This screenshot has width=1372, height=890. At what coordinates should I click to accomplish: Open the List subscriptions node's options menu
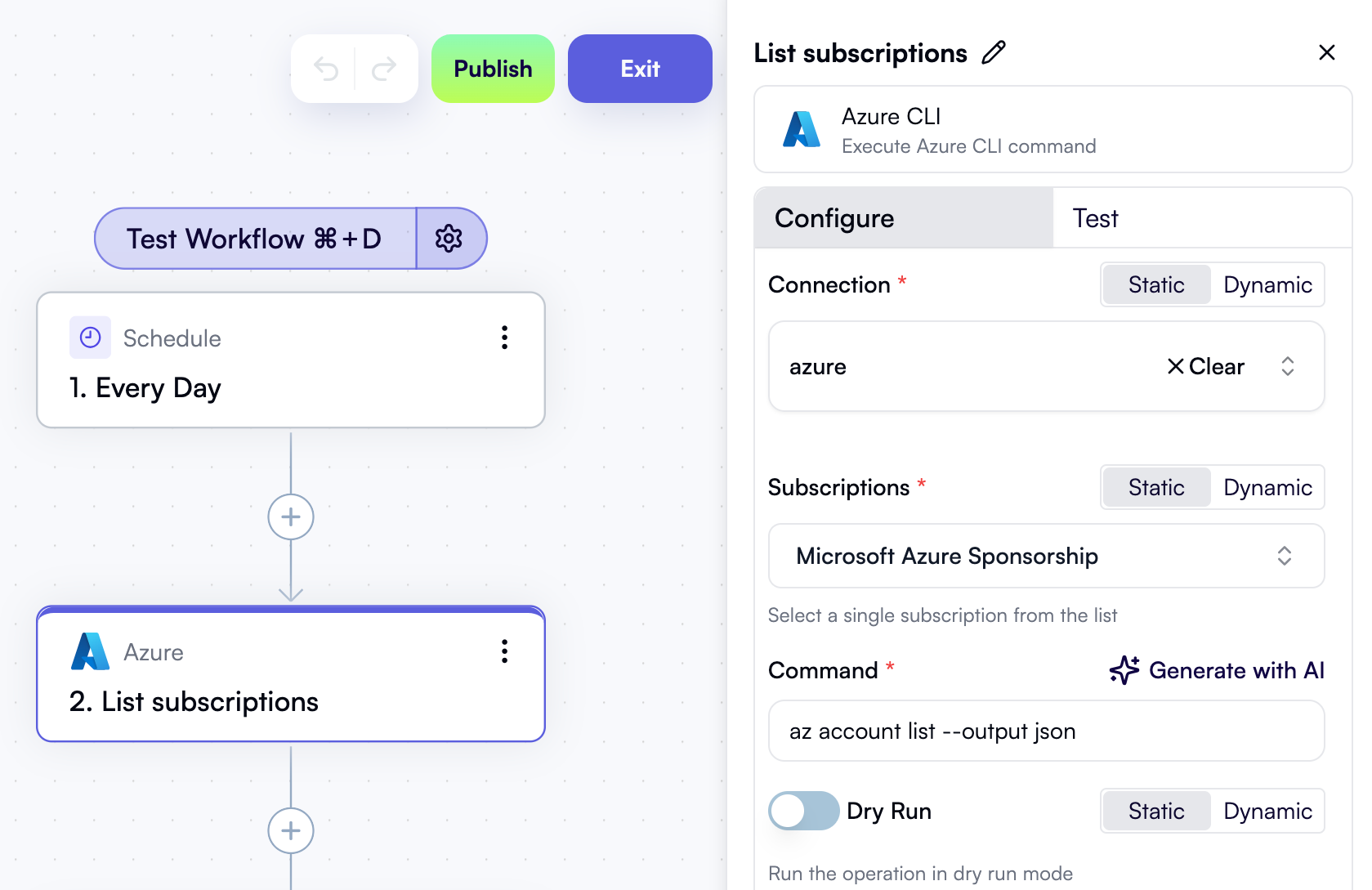504,651
